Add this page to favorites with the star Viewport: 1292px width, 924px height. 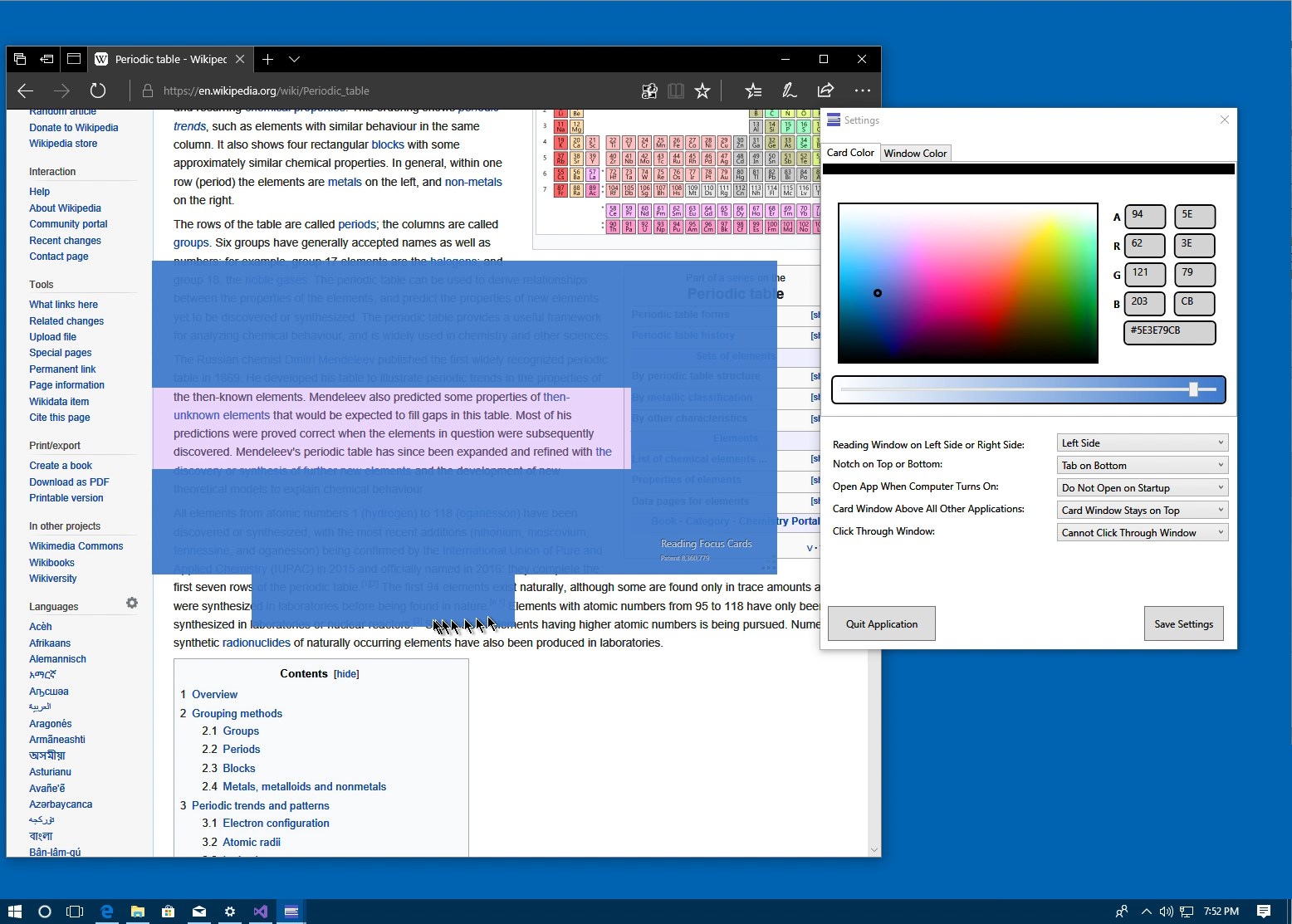pyautogui.click(x=702, y=90)
